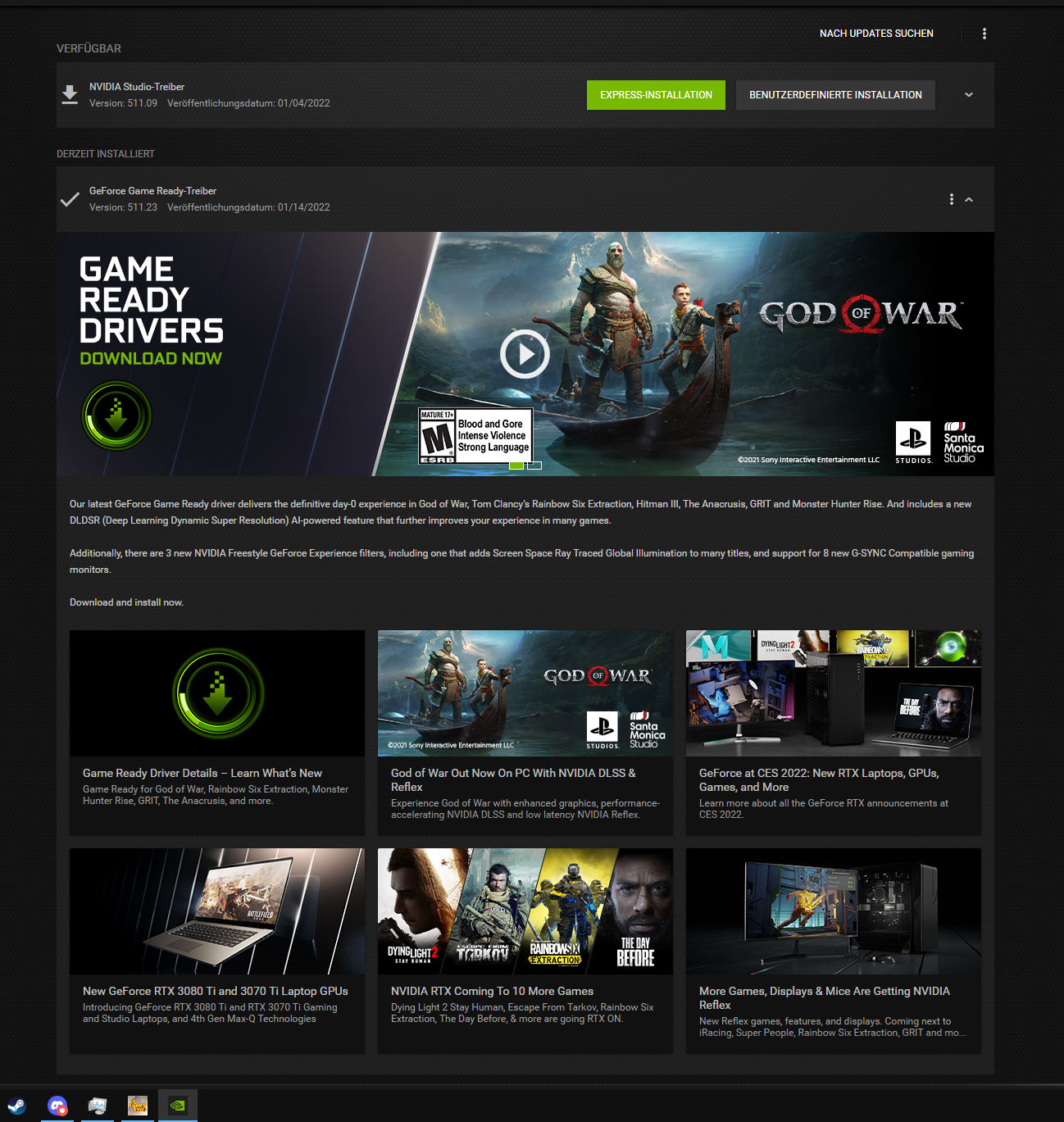
Task: Open the third taskbar application icon
Action: coord(98,1106)
